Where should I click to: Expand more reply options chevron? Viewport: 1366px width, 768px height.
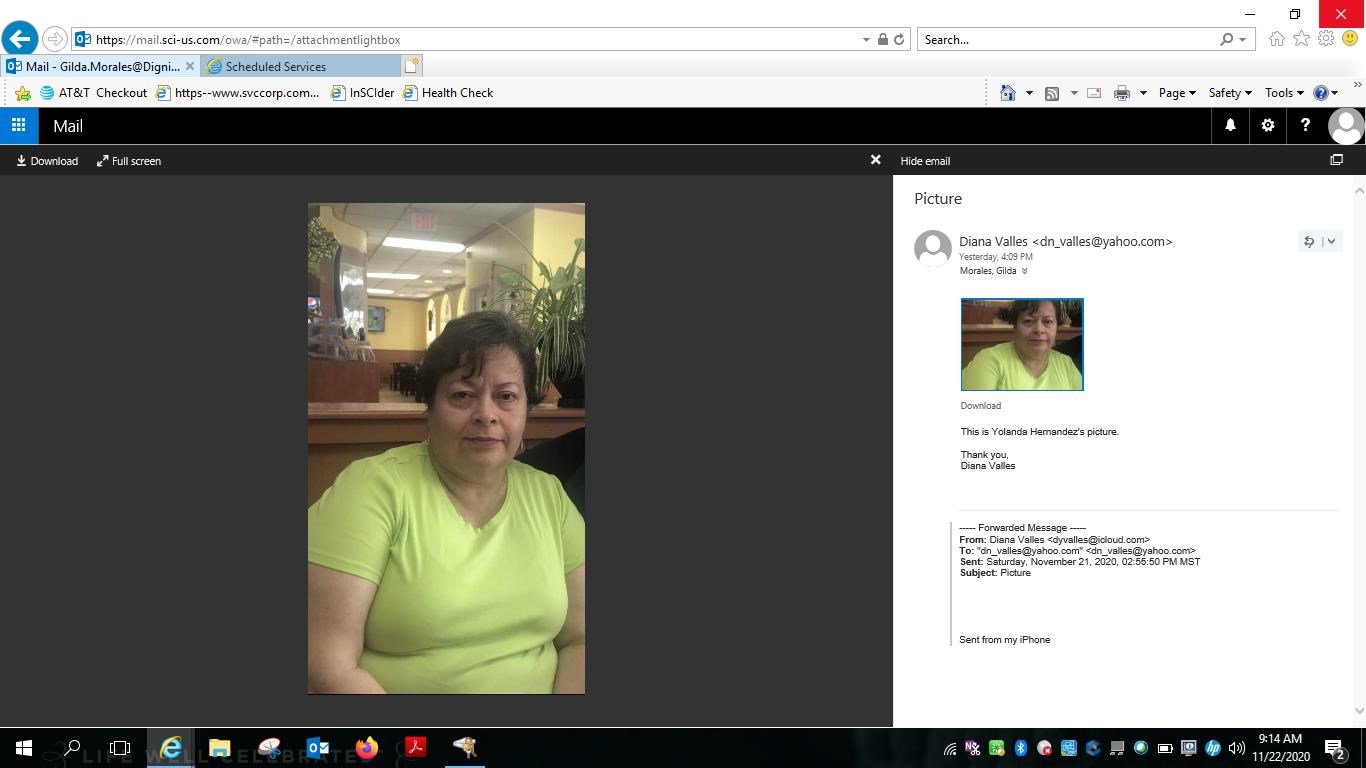[1330, 241]
